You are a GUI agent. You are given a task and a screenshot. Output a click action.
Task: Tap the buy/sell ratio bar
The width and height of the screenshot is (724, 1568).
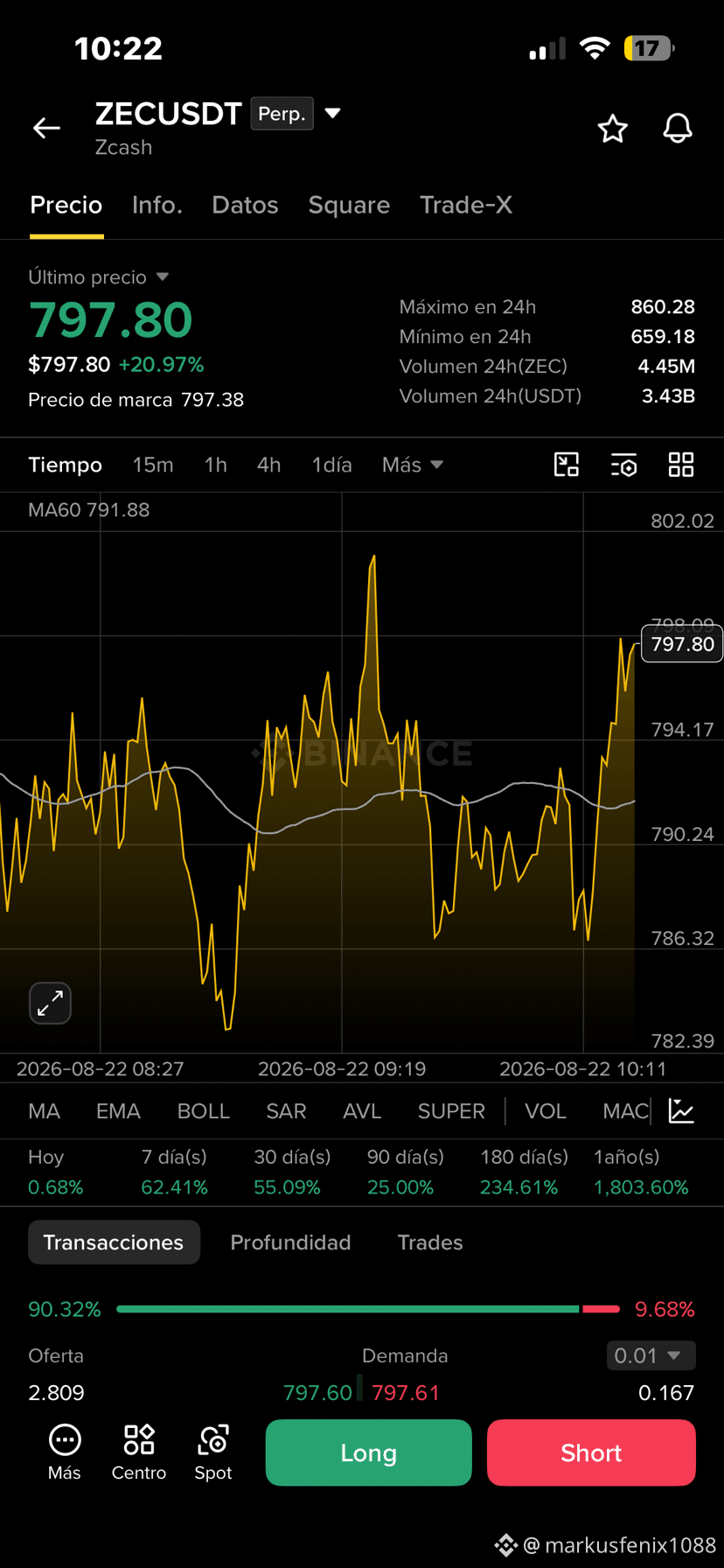pyautogui.click(x=368, y=1309)
